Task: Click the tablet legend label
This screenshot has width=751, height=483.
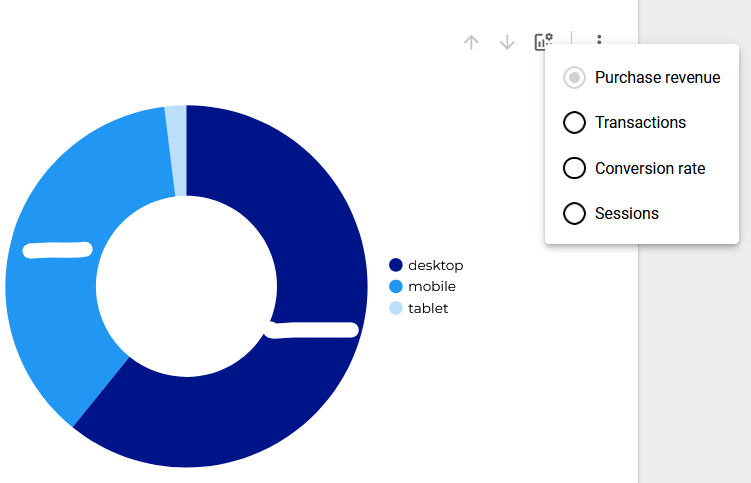Action: point(428,308)
